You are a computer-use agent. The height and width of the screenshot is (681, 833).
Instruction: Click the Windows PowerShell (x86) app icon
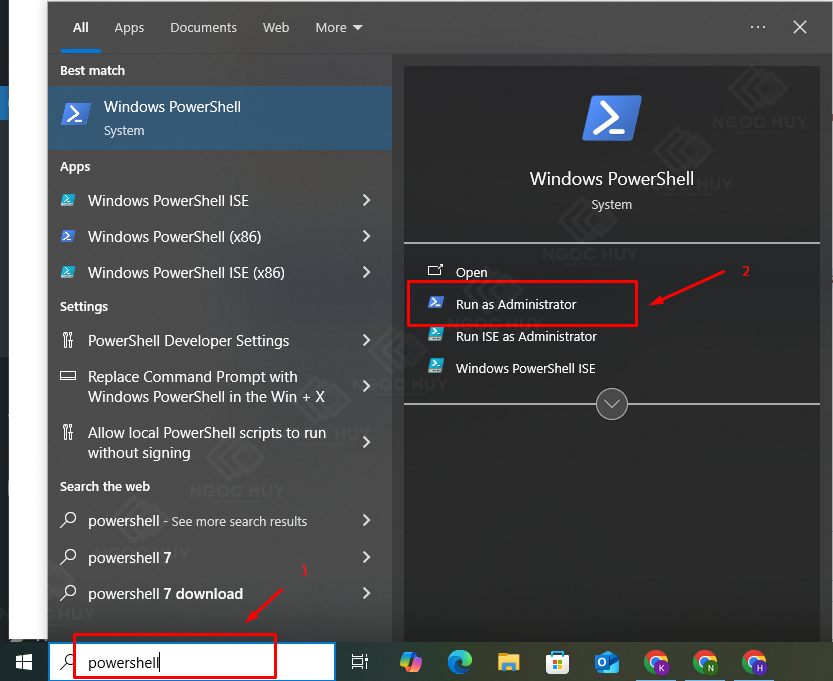[67, 236]
